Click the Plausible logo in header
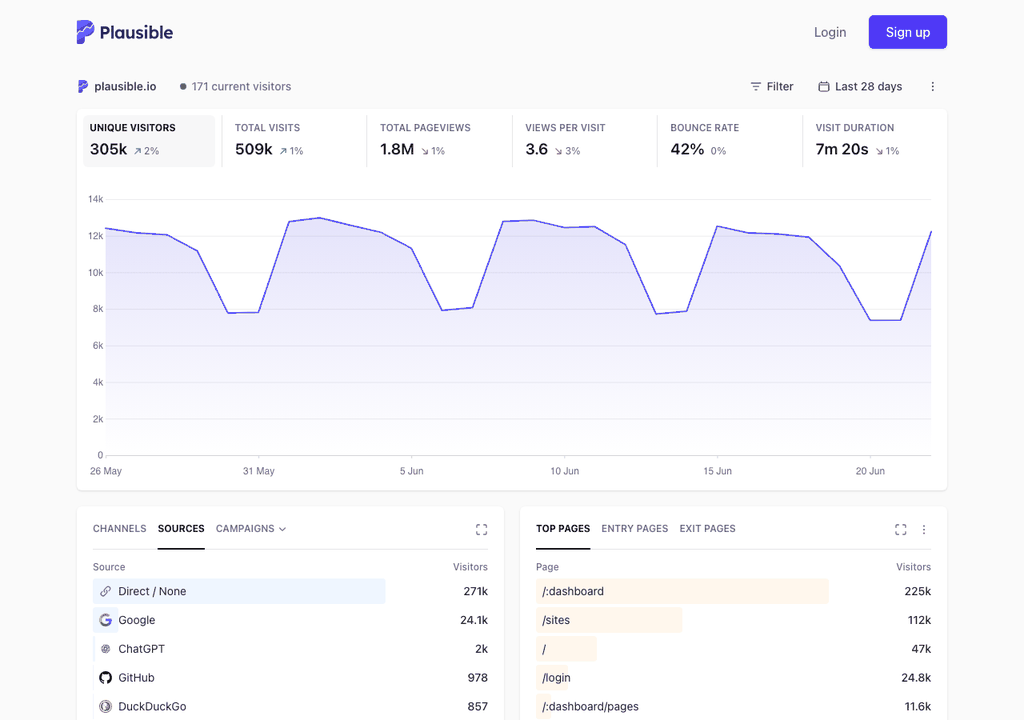Viewport: 1024px width, 720px height. tap(125, 32)
